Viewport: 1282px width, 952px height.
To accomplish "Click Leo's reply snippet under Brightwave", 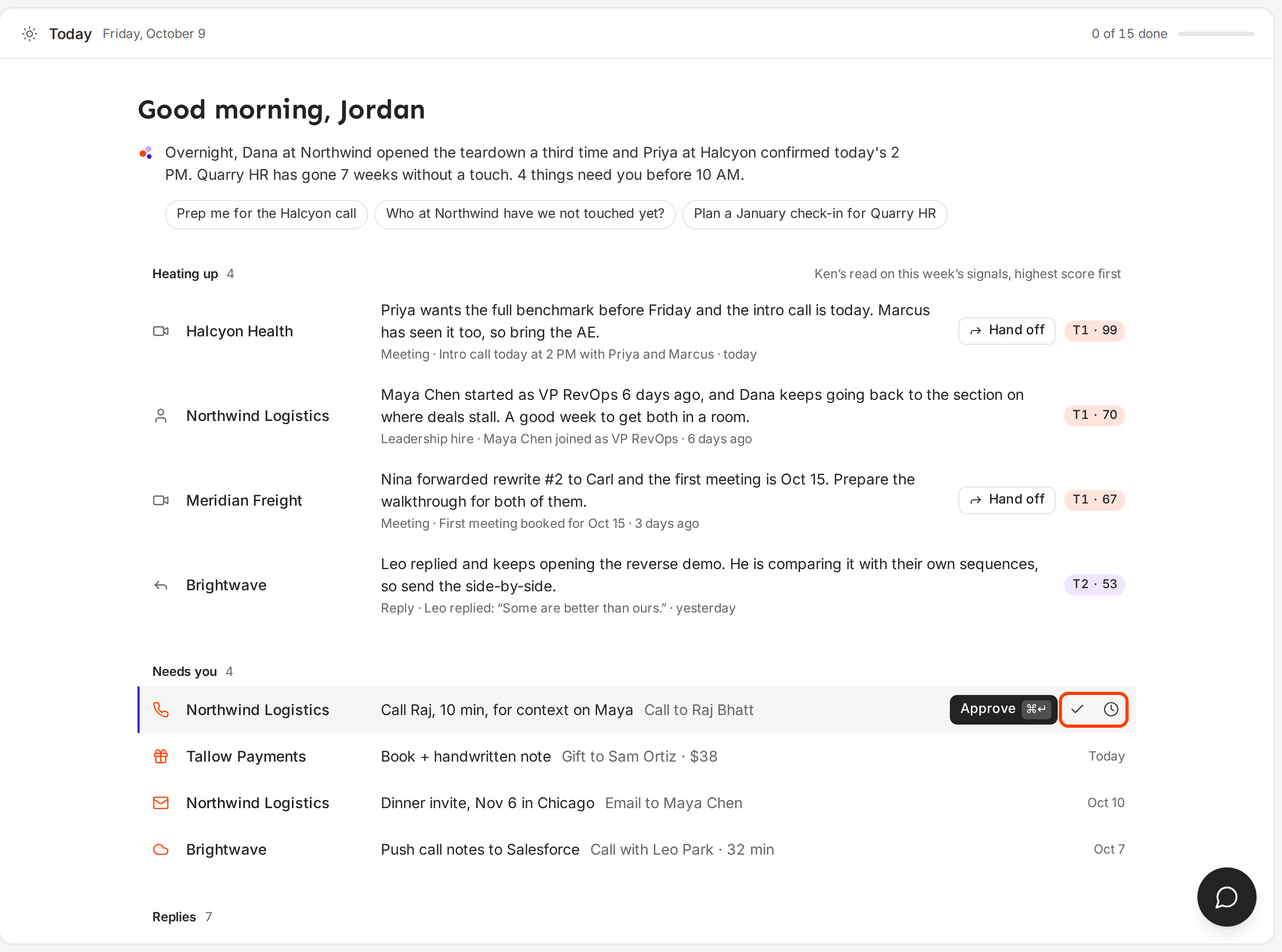I will pyautogui.click(x=558, y=609).
